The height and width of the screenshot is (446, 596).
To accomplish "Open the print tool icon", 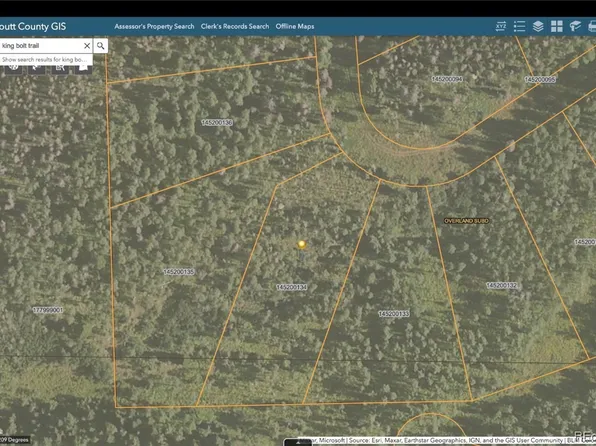I will tap(592, 26).
